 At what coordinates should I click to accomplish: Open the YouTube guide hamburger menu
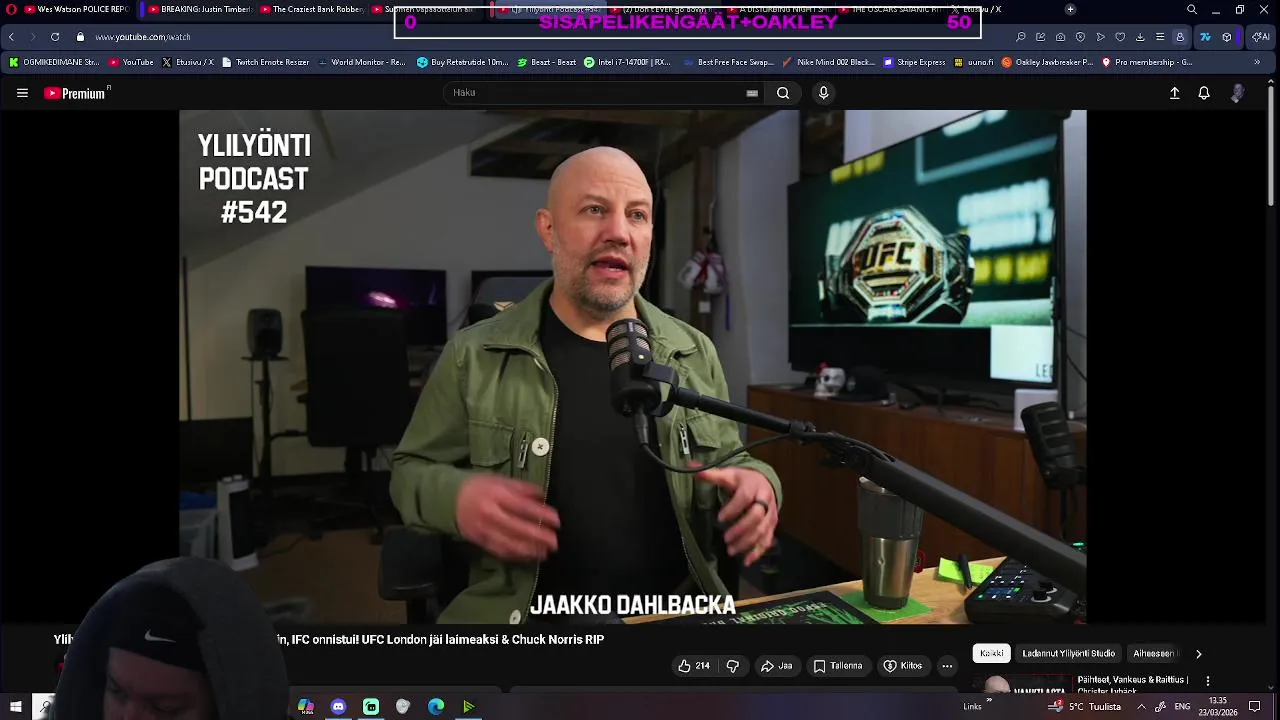click(x=22, y=93)
